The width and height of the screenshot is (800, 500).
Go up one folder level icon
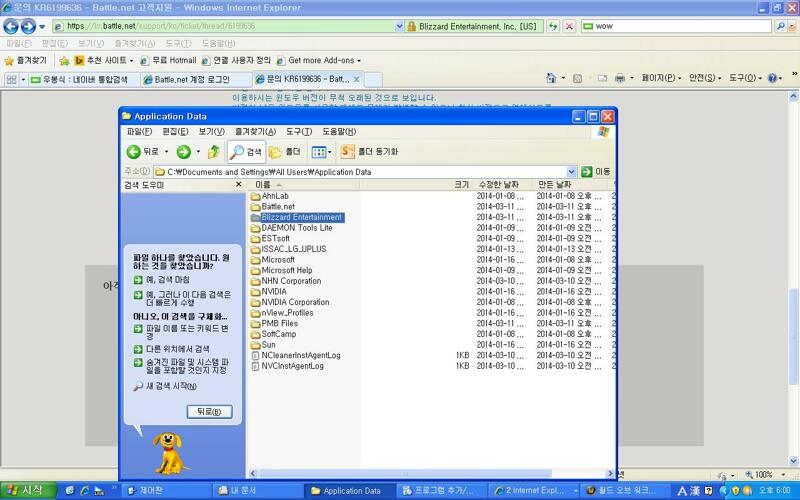214,152
